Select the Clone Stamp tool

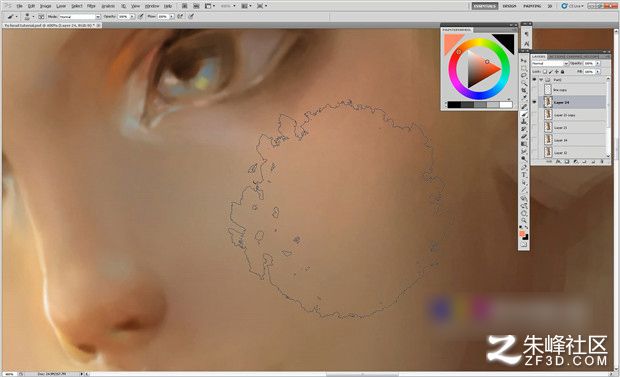click(524, 121)
